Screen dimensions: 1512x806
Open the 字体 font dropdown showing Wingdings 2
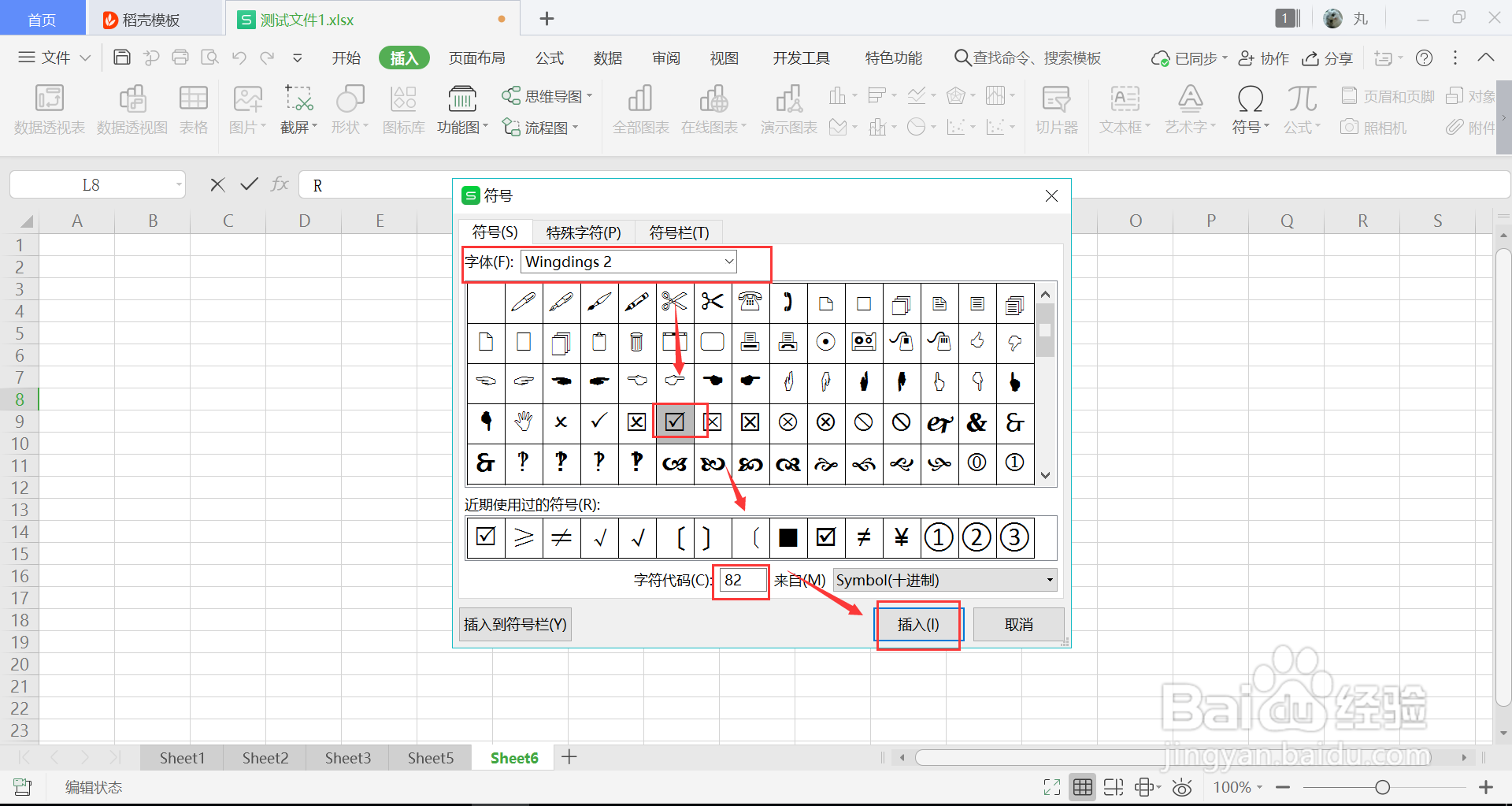(628, 262)
